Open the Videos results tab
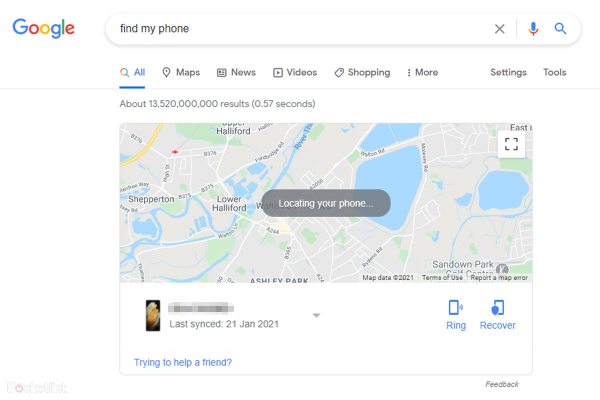The height and width of the screenshot is (400, 600). [295, 72]
